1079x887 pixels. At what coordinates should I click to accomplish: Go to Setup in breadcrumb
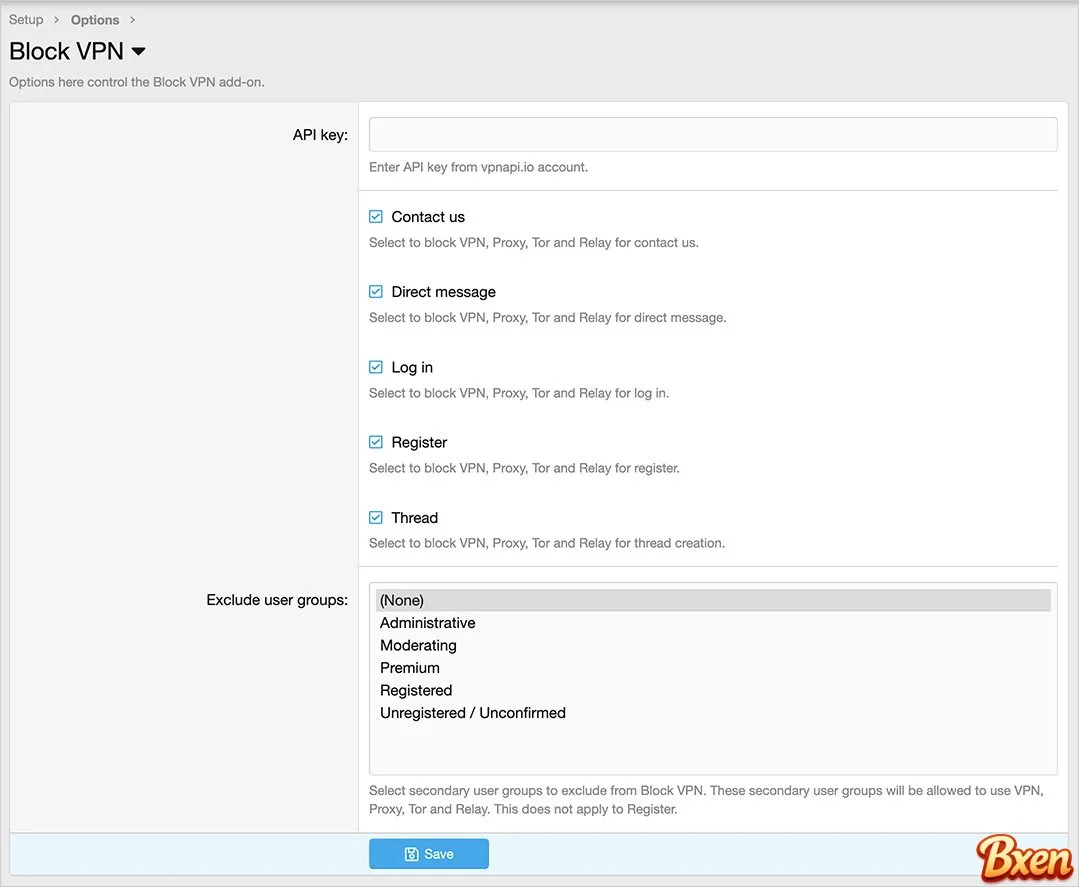coord(27,20)
